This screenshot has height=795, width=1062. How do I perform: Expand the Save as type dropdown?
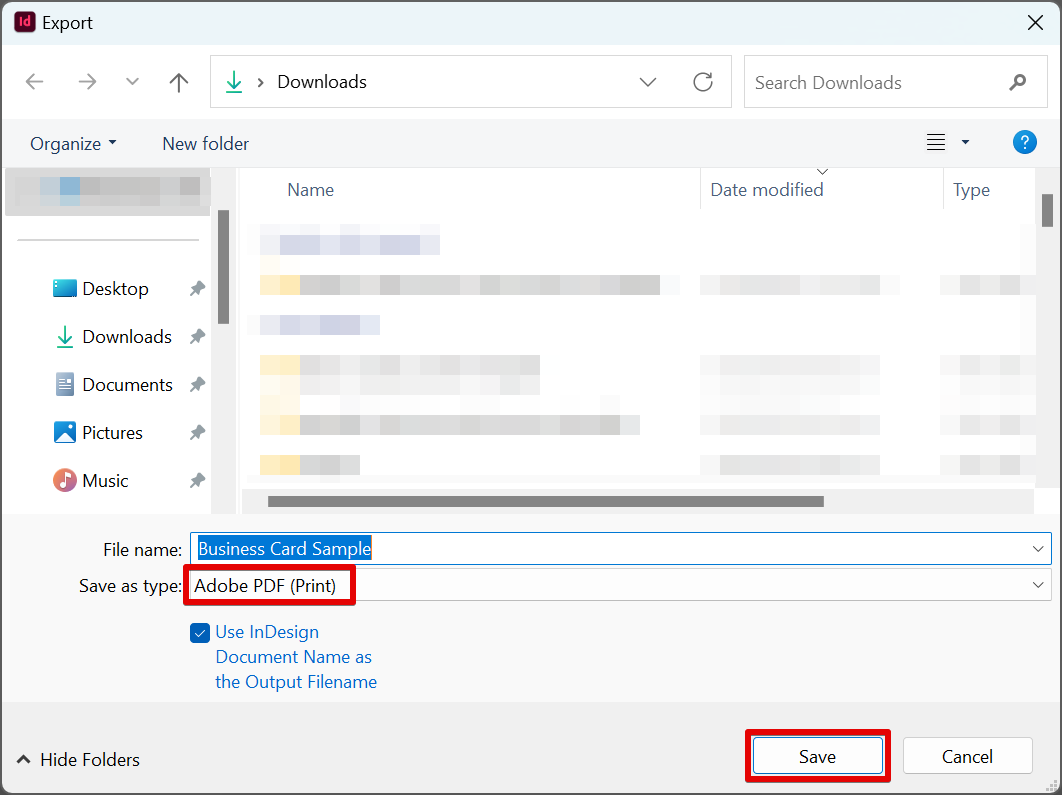point(1038,585)
